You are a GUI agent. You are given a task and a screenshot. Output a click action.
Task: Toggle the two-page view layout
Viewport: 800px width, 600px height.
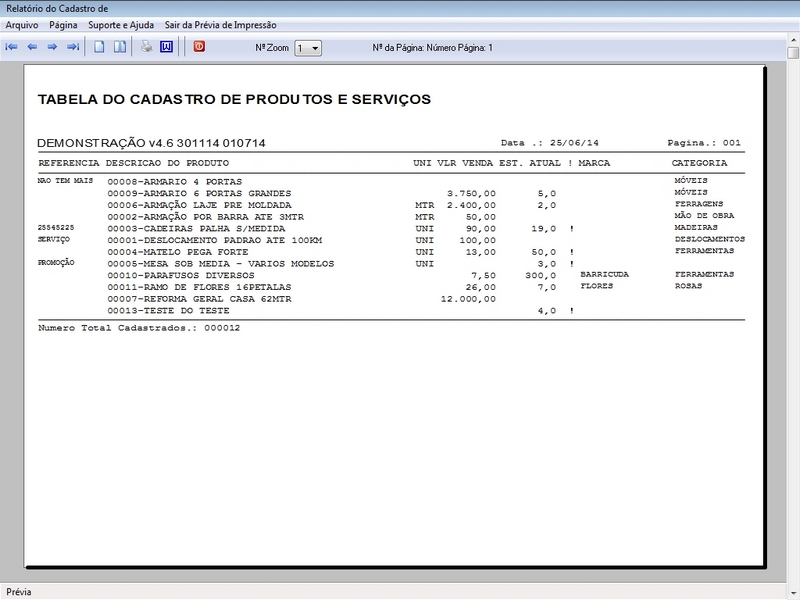(119, 44)
